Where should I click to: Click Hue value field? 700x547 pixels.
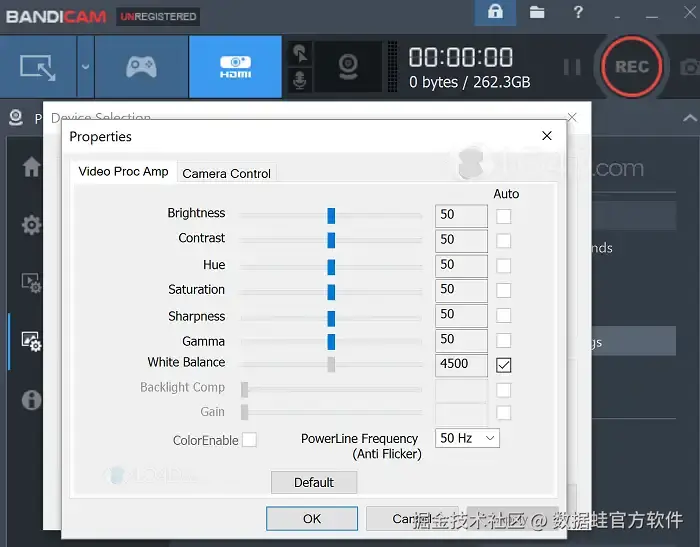tap(461, 266)
